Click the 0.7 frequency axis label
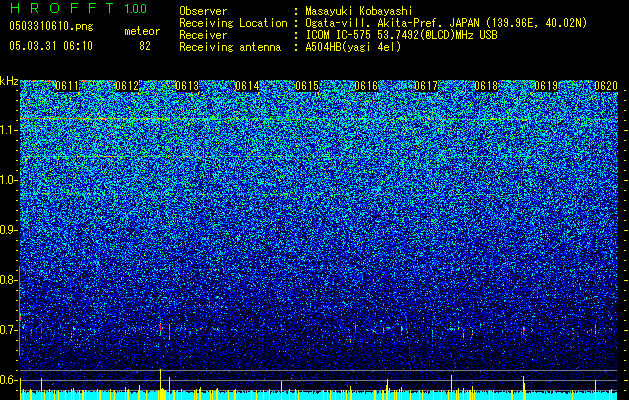 (x=8, y=330)
